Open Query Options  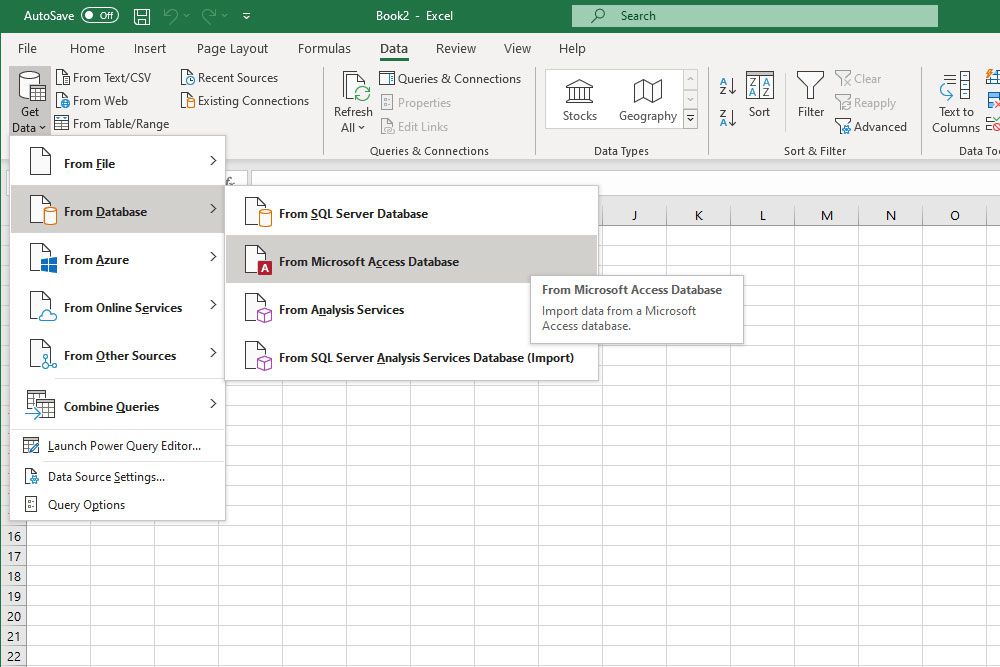118,504
